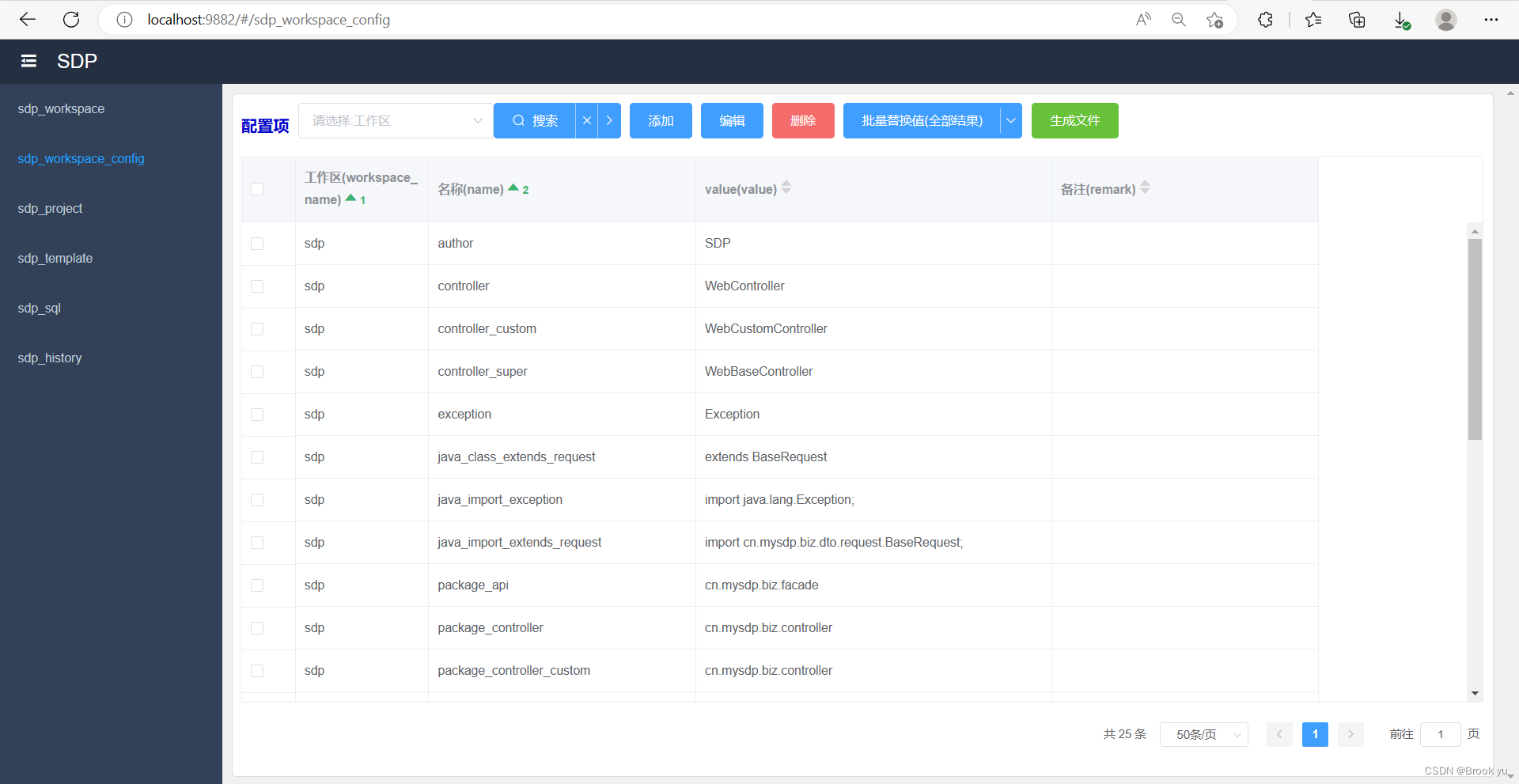1519x784 pixels.
Task: Open the Favorites list
Action: coord(1313,20)
